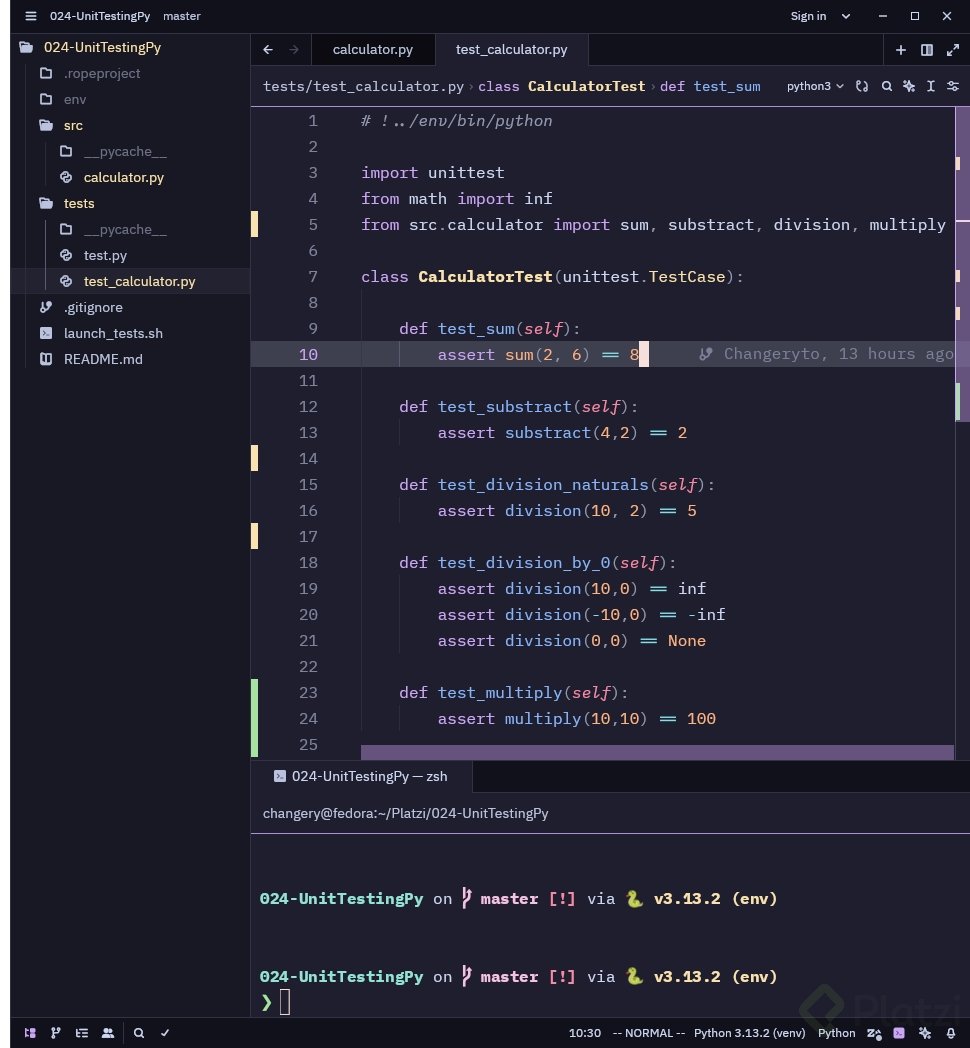Click the def test_sum breadcrumb
Viewport: 970px width, 1048px height.
point(710,86)
